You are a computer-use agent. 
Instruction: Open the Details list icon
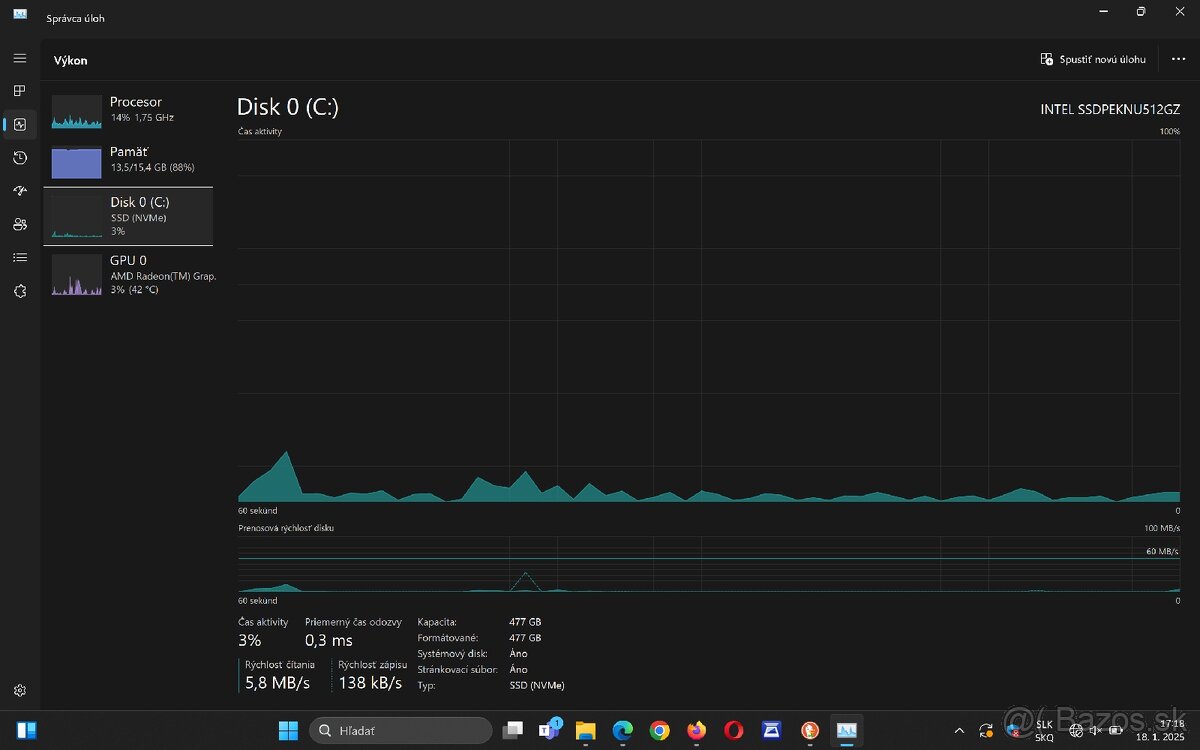click(x=19, y=257)
